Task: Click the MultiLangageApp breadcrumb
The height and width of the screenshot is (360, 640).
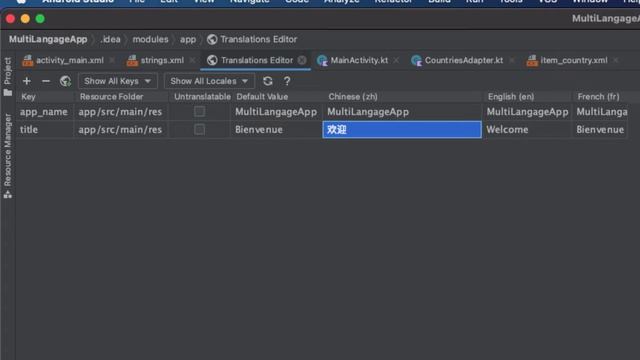Action: (x=48, y=39)
